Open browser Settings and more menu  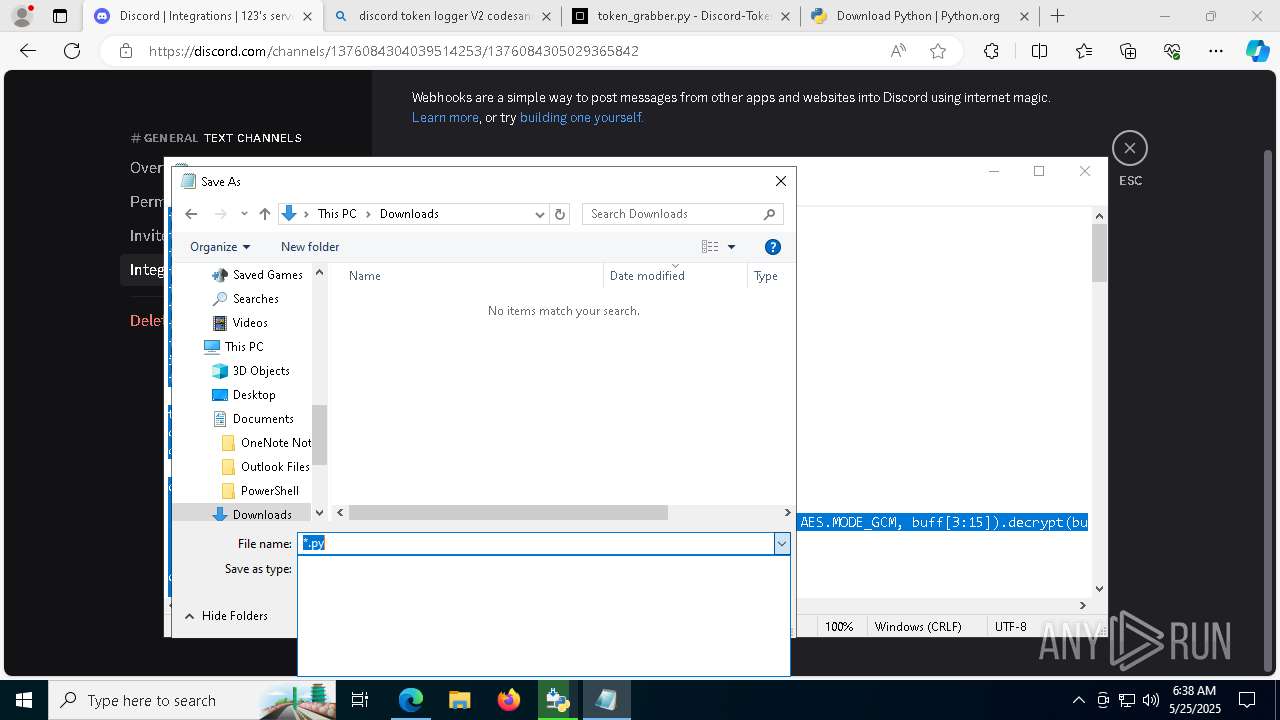click(1216, 51)
